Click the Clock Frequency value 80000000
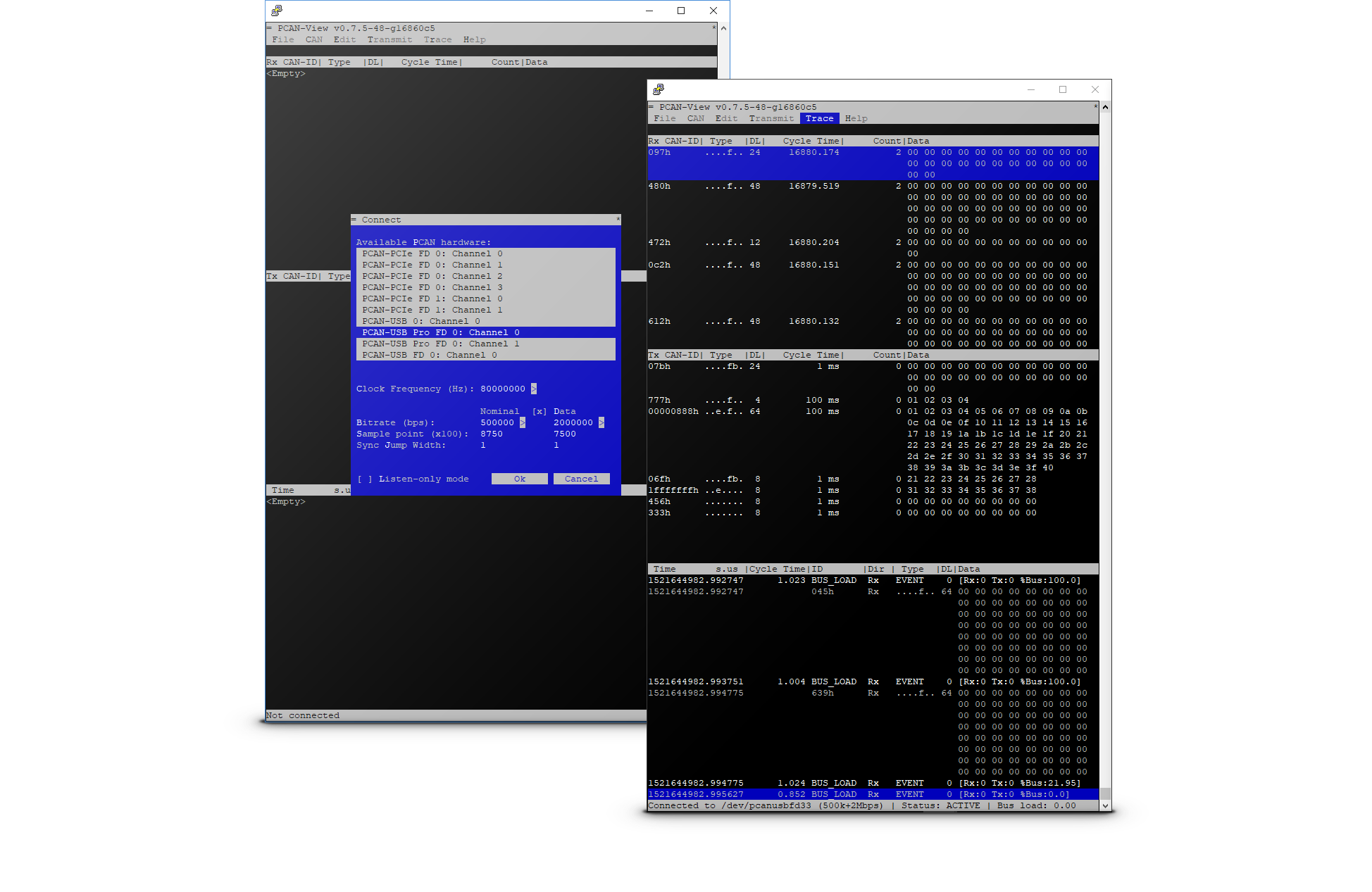Screen dimensions: 1372x892 click(x=503, y=389)
